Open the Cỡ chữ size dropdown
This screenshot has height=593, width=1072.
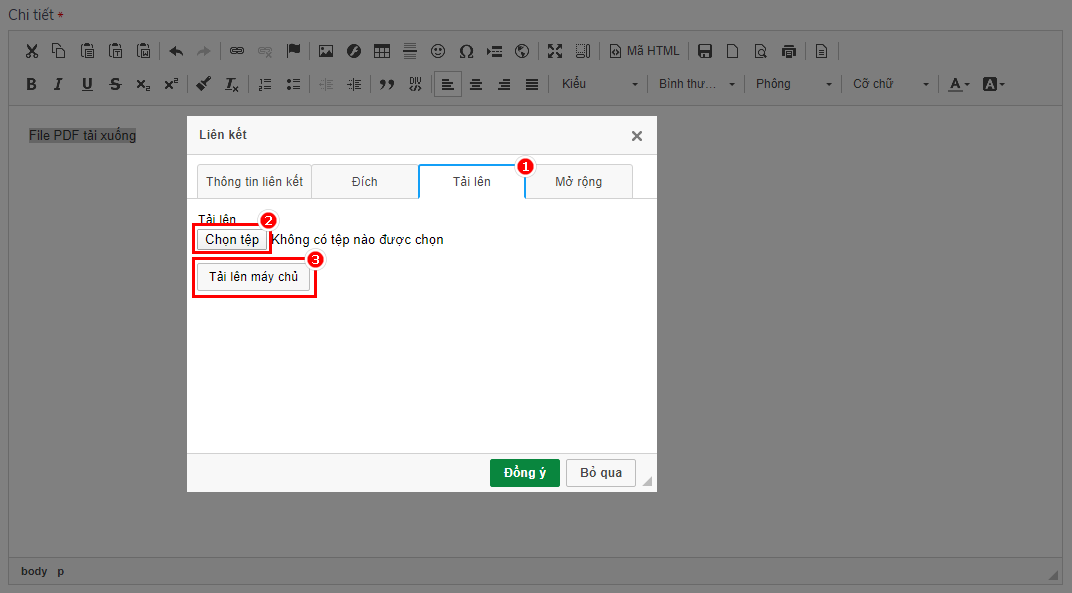coord(890,84)
